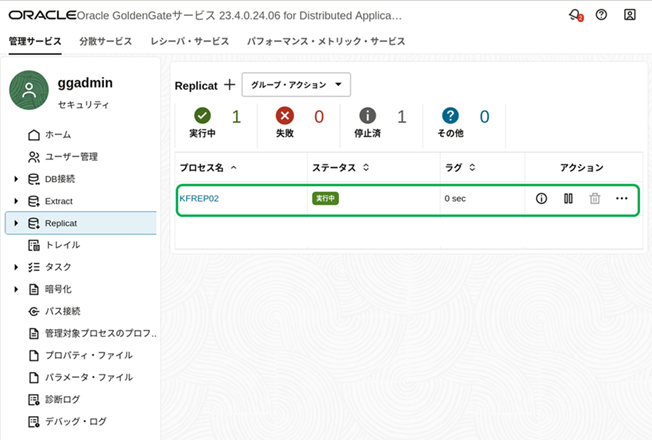The width and height of the screenshot is (652, 440).
Task: Click the plus icon to add Replicat
Action: [230, 85]
